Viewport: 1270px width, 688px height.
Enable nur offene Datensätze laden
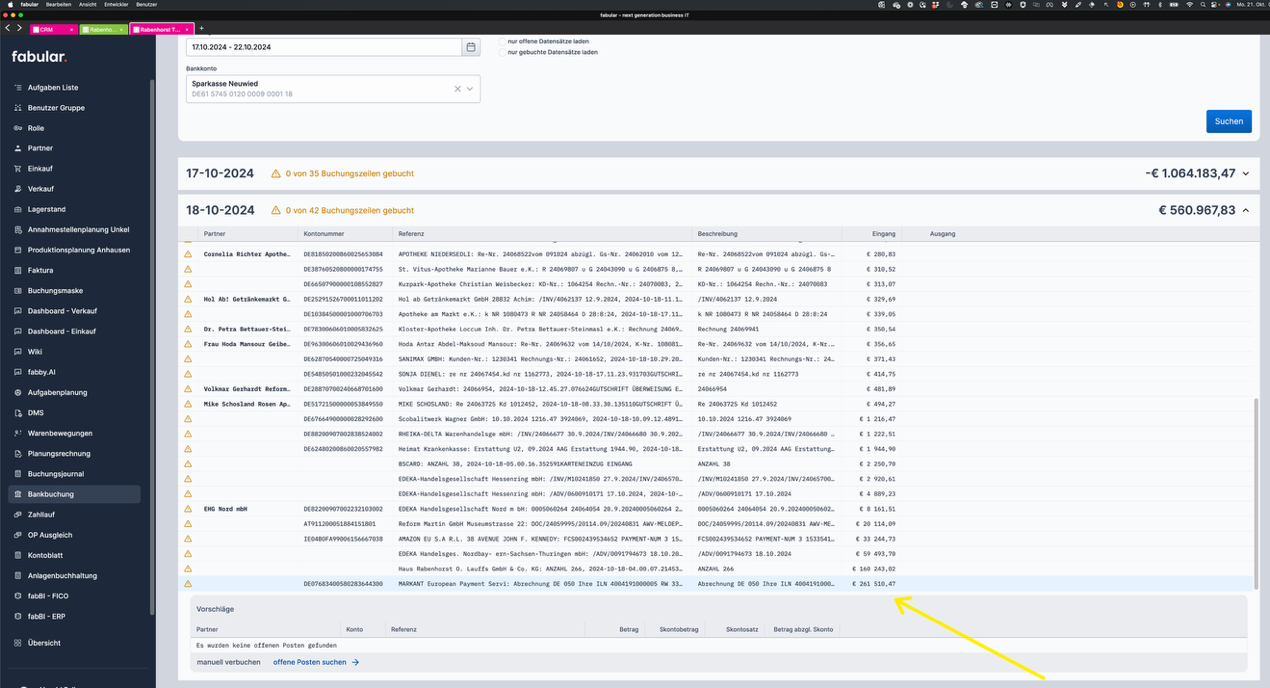coord(504,41)
